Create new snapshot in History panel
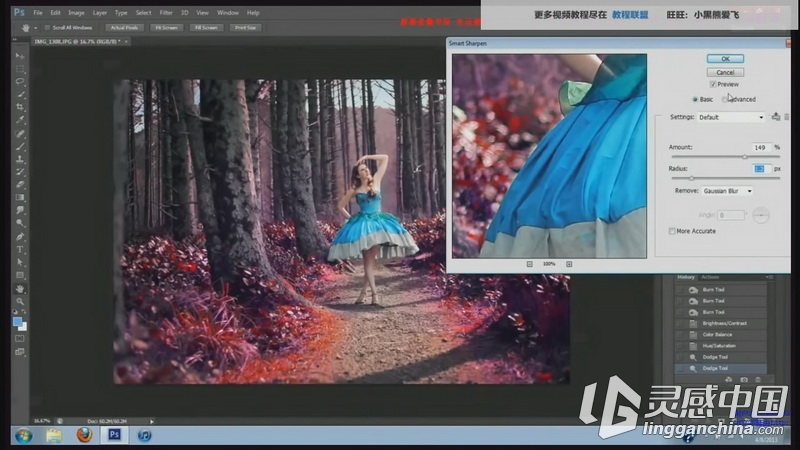This screenshot has width=800, height=450. [x=744, y=380]
